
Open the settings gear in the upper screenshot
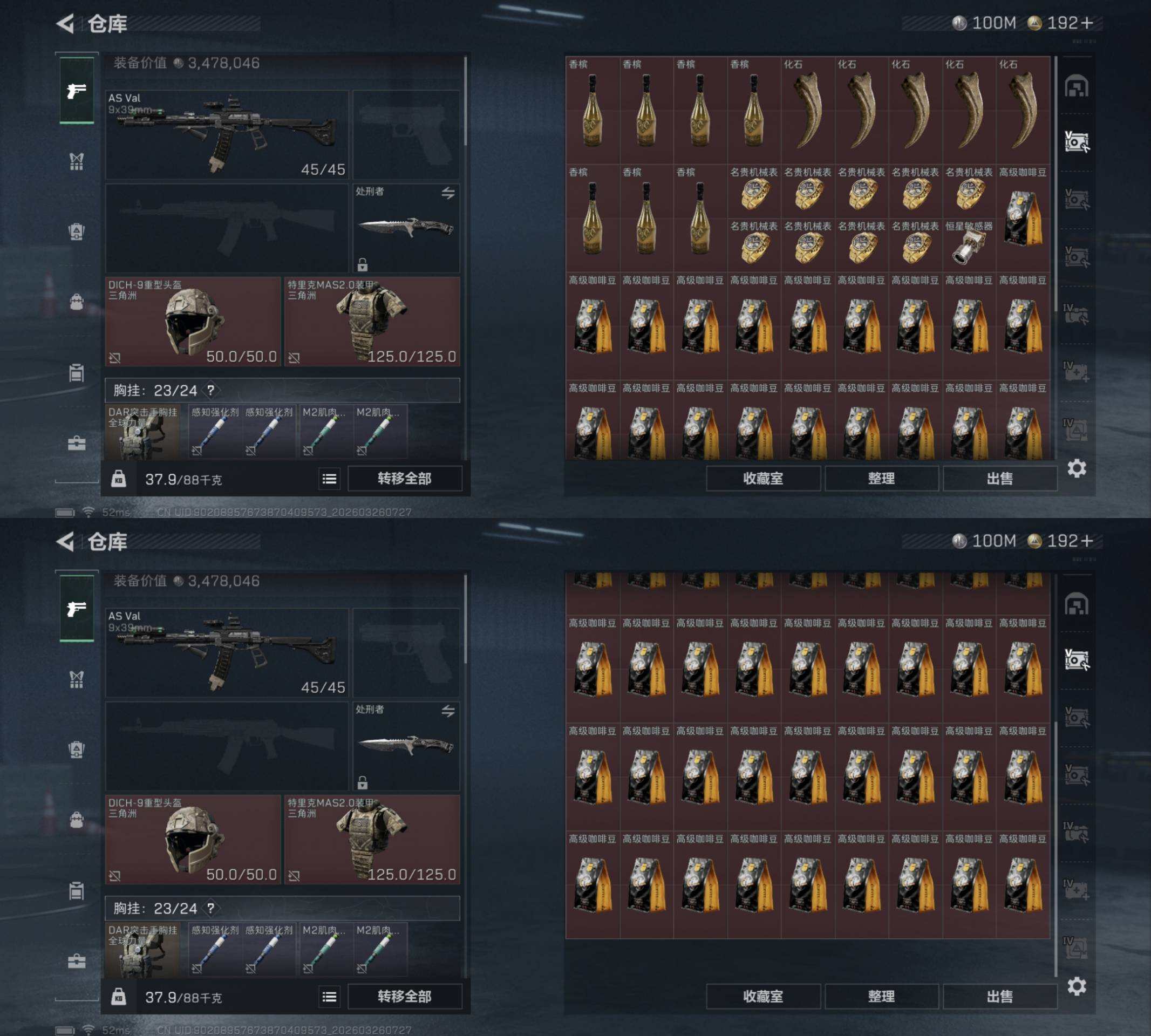tap(1077, 468)
